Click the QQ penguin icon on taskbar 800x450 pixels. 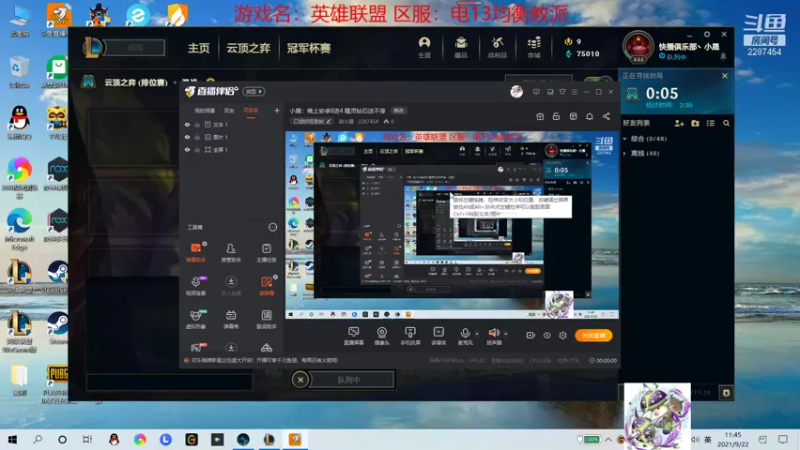coord(114,439)
